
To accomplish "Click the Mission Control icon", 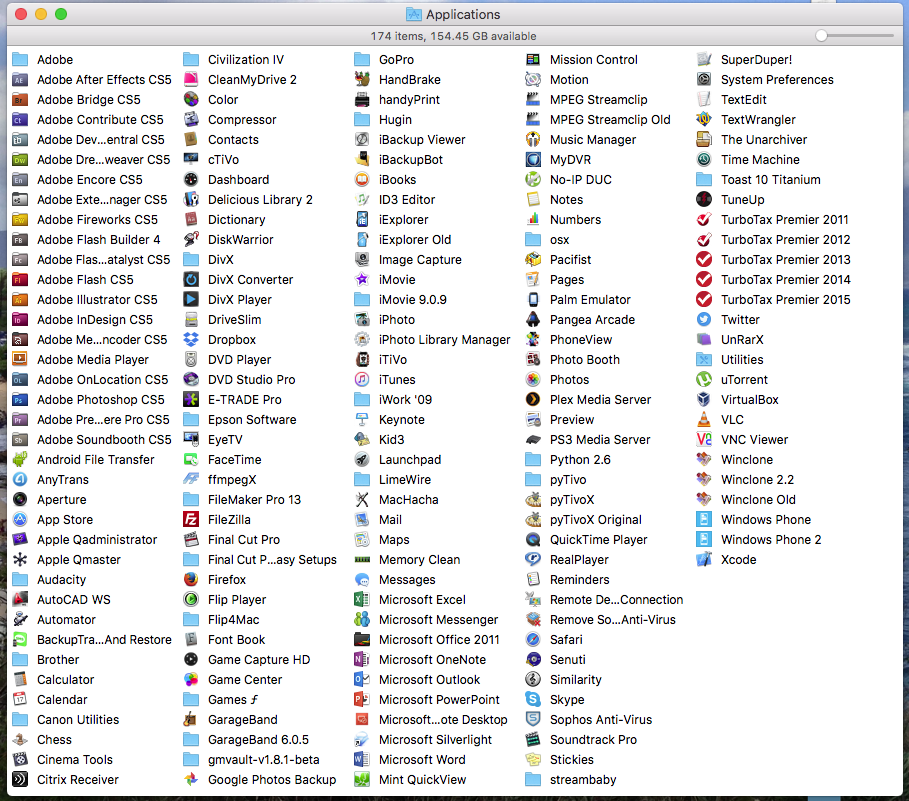I will (x=533, y=60).
